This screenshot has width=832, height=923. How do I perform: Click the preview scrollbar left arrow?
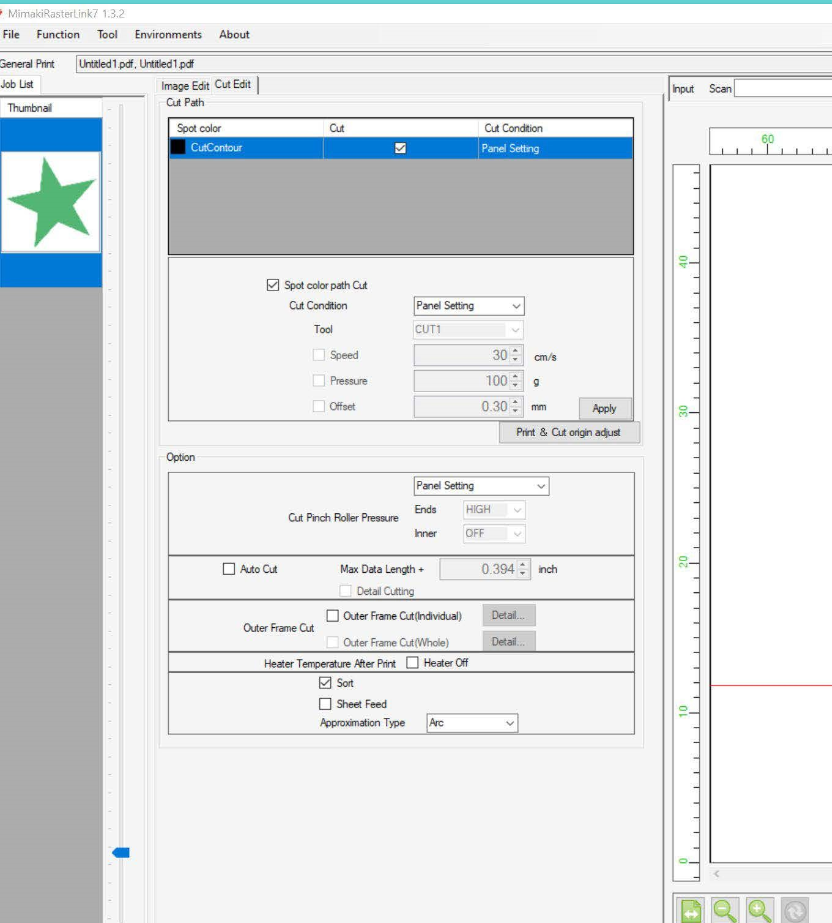717,874
